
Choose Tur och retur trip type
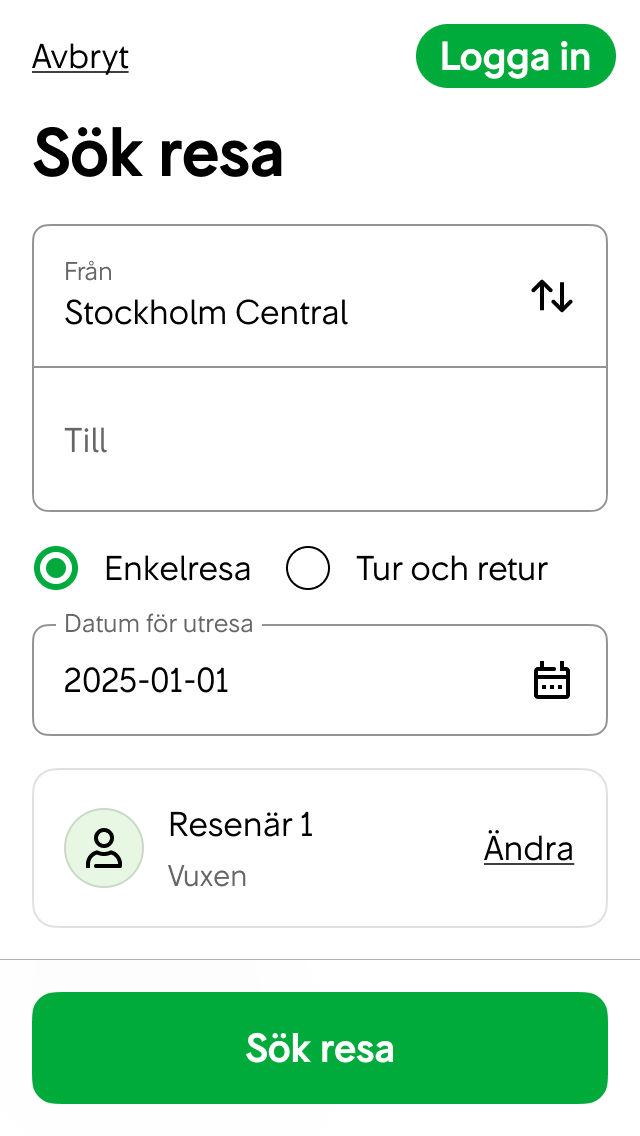[308, 567]
